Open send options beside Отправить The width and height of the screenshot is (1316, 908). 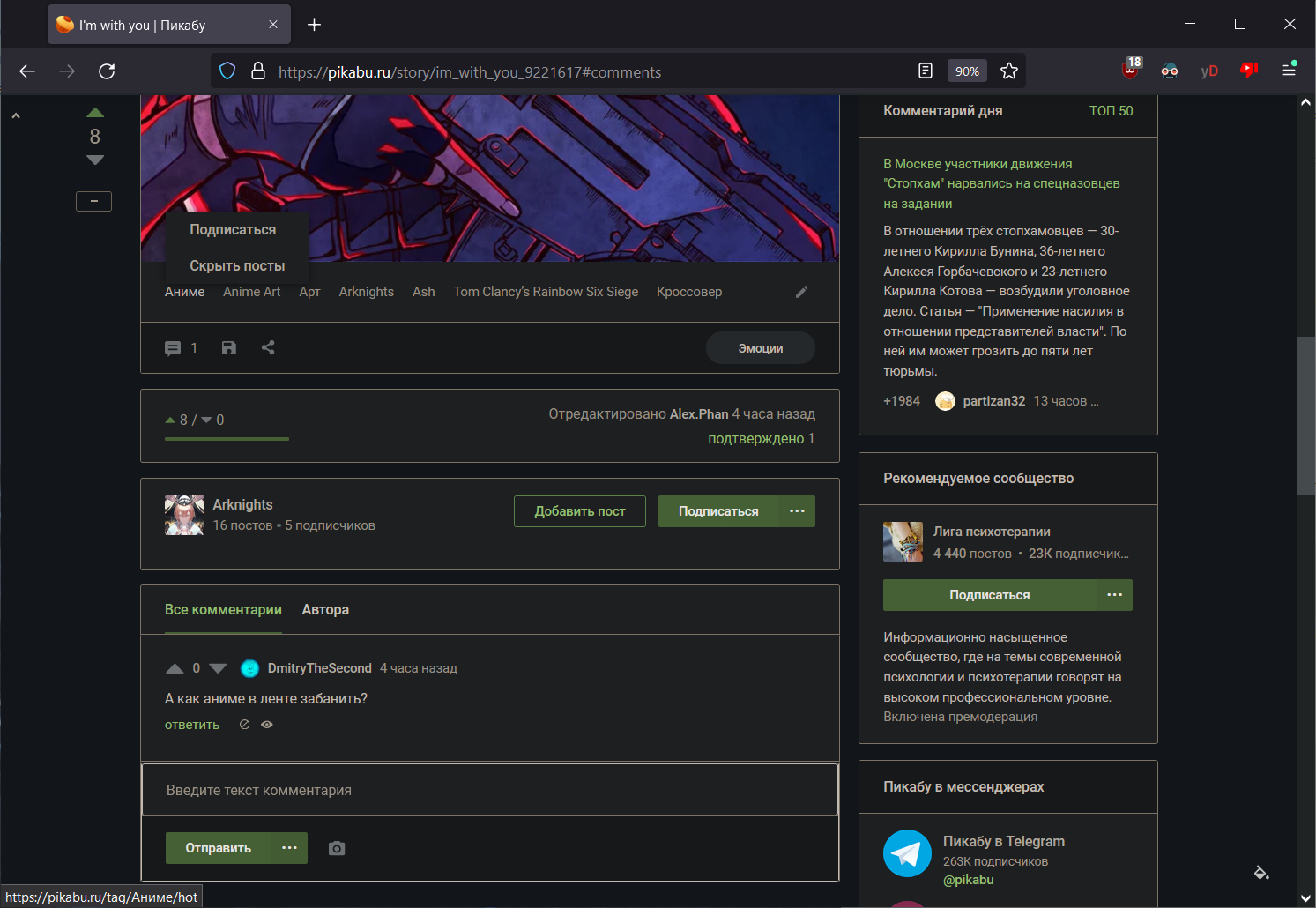(x=290, y=848)
